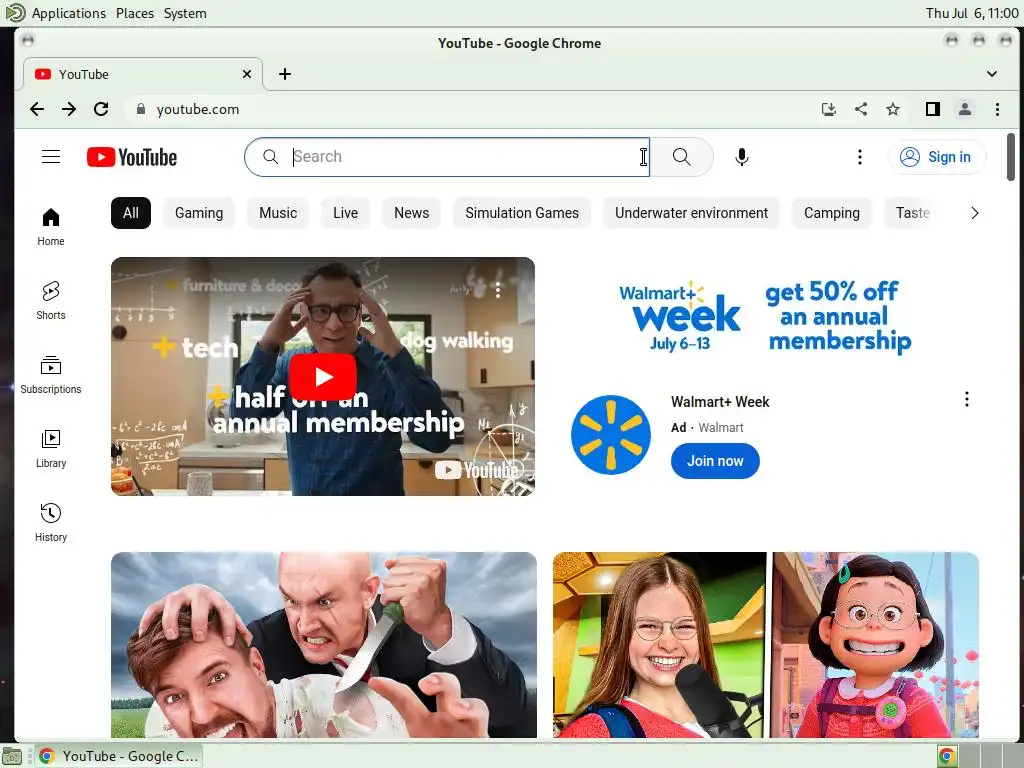Play the annual membership ad video
The width and height of the screenshot is (1024, 768).
point(323,377)
